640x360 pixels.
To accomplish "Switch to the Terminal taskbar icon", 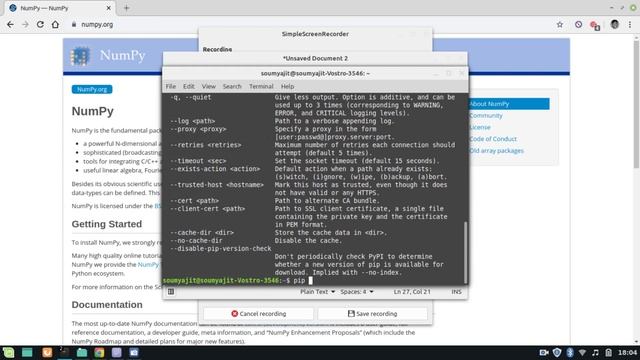I will pyautogui.click(x=64, y=353).
